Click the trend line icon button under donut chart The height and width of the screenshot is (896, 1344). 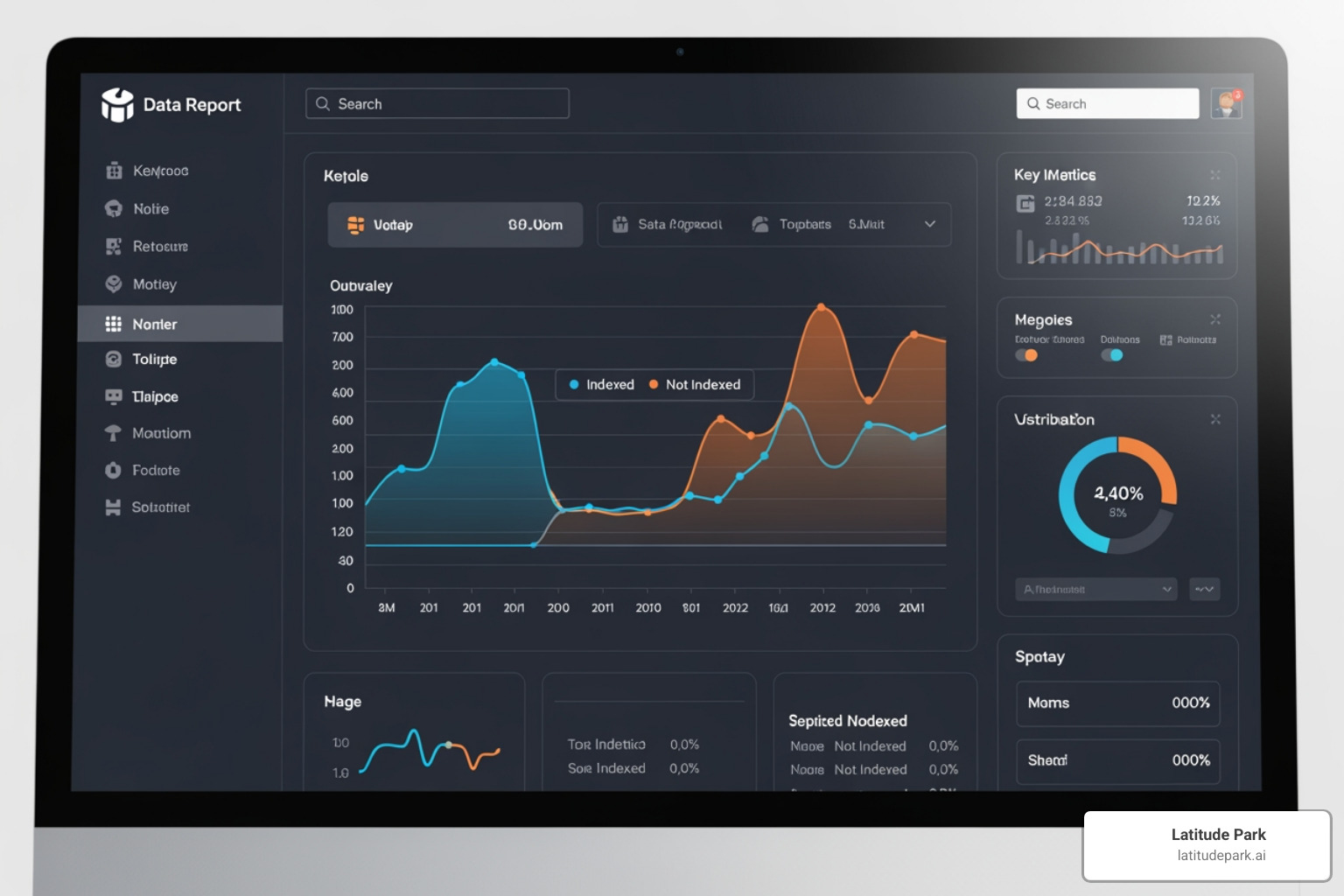(x=1205, y=589)
